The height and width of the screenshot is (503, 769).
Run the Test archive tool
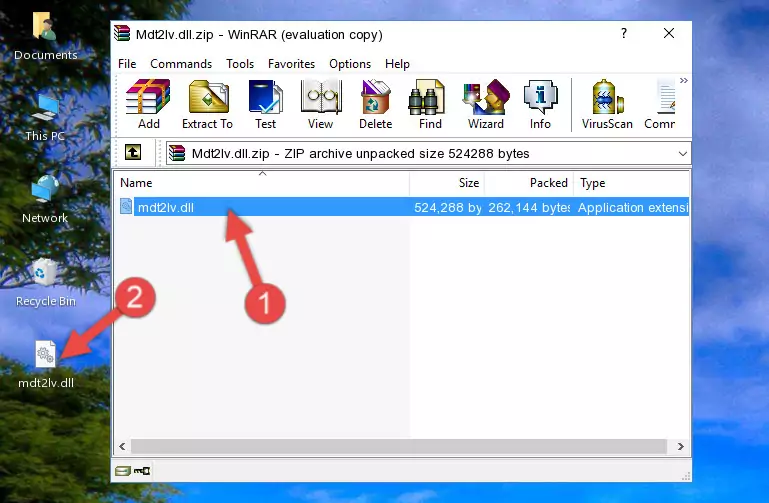(265, 105)
